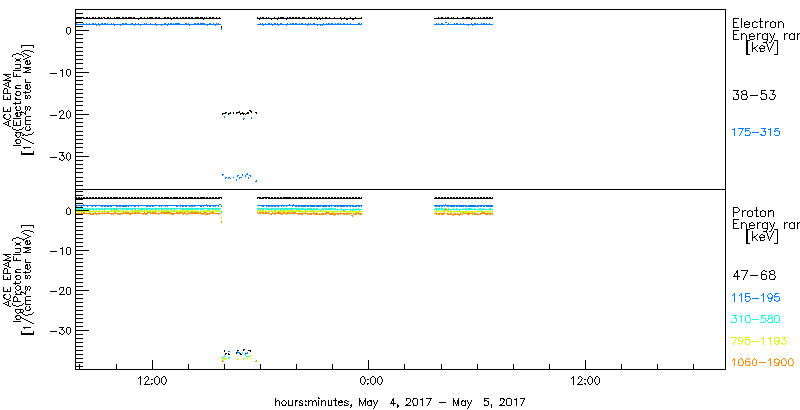Click the [keV] unit under Electron legend
Viewport: 800px width, 410px height.
click(762, 48)
